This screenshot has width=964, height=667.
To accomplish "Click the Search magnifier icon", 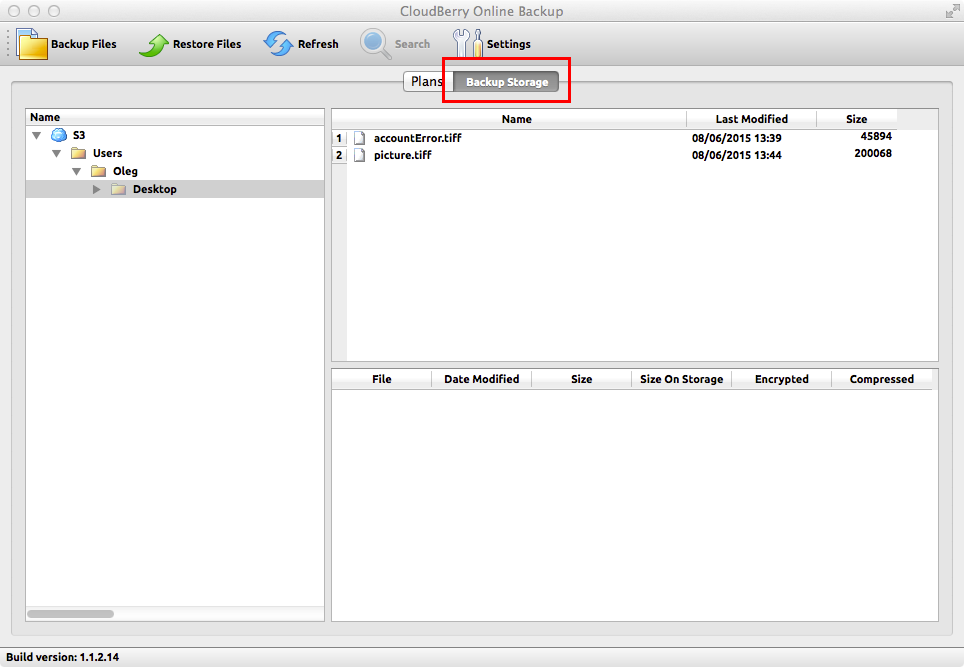I will pyautogui.click(x=375, y=44).
